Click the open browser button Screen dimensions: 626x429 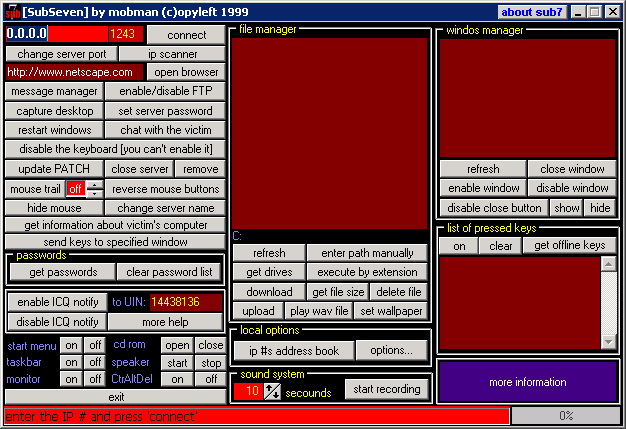click(x=184, y=72)
